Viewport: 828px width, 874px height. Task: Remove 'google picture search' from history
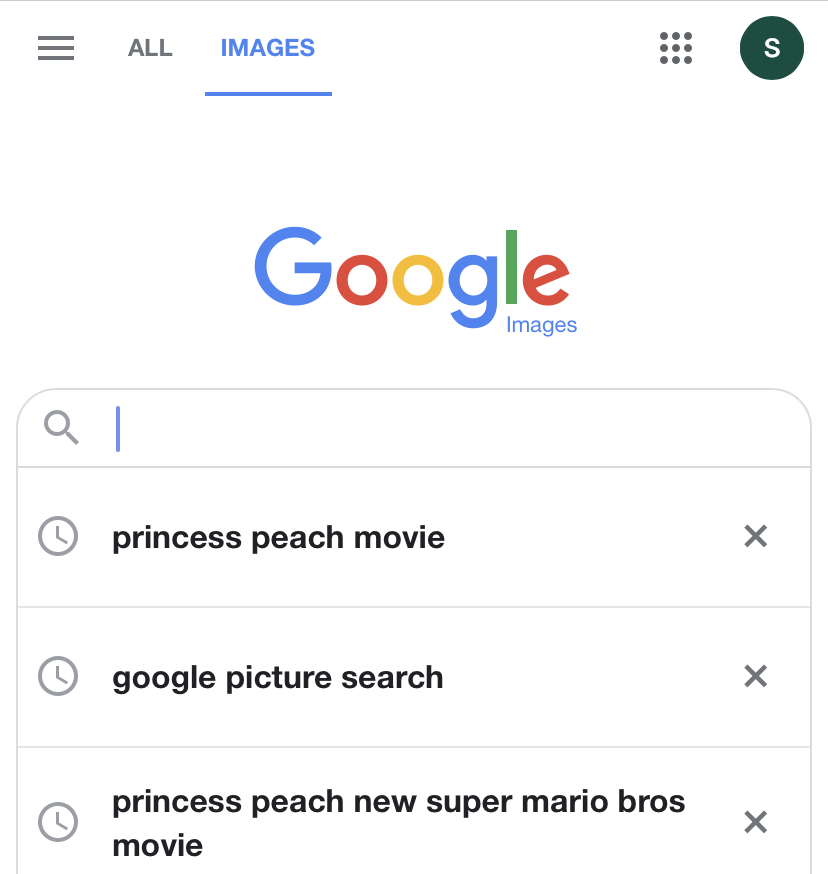click(756, 677)
